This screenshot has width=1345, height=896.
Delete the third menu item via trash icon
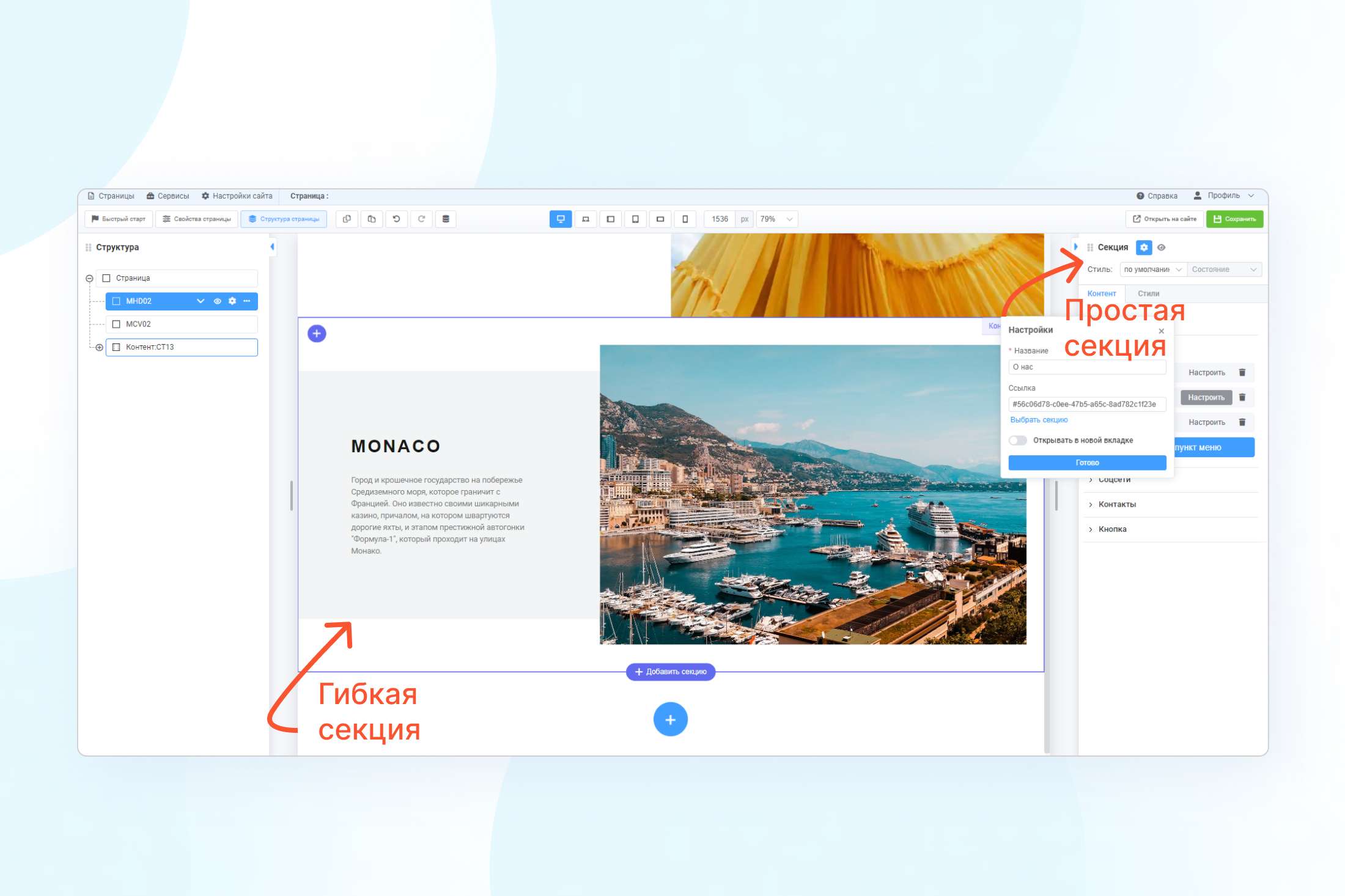pos(1242,422)
